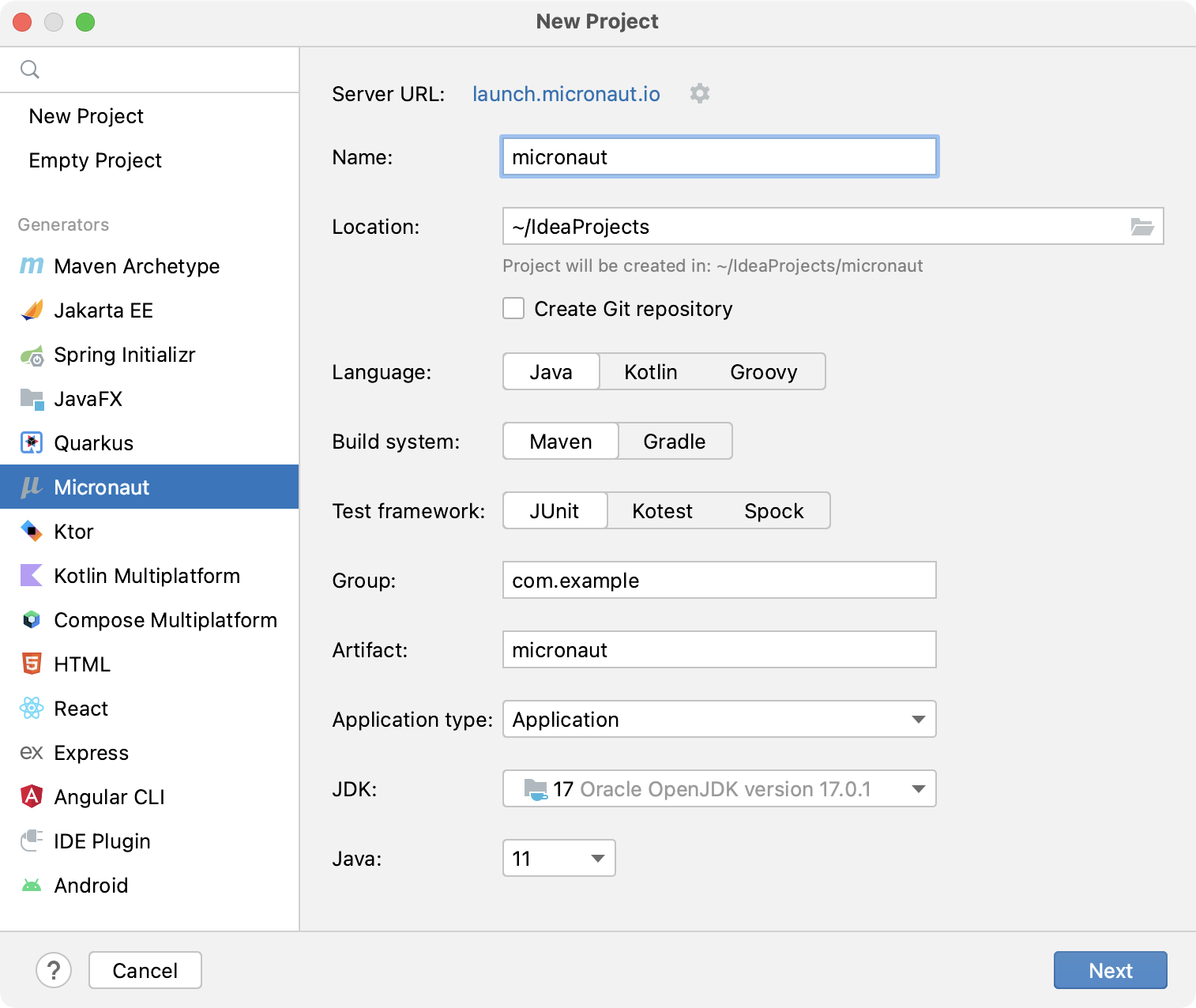1196x1008 pixels.
Task: Click into the Artifact field
Action: tap(720, 649)
